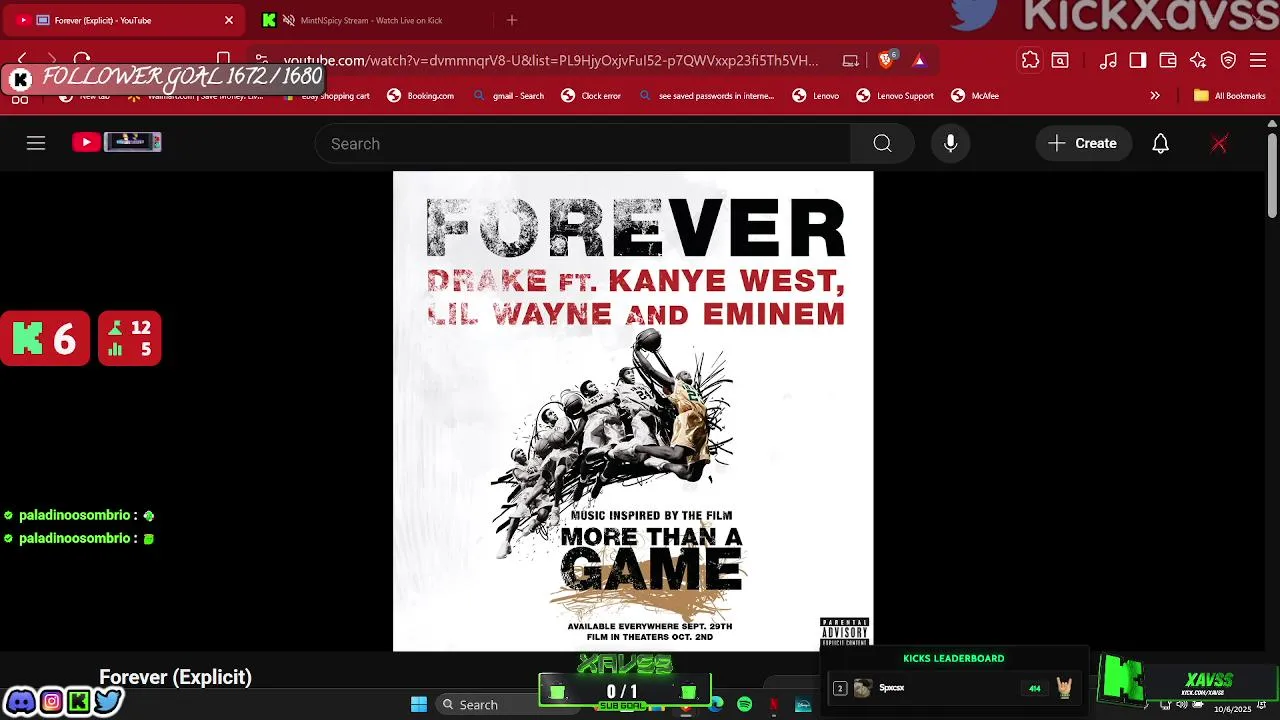Go to YouTube home via logo
Image resolution: width=1280 pixels, height=720 pixels.
117,142
